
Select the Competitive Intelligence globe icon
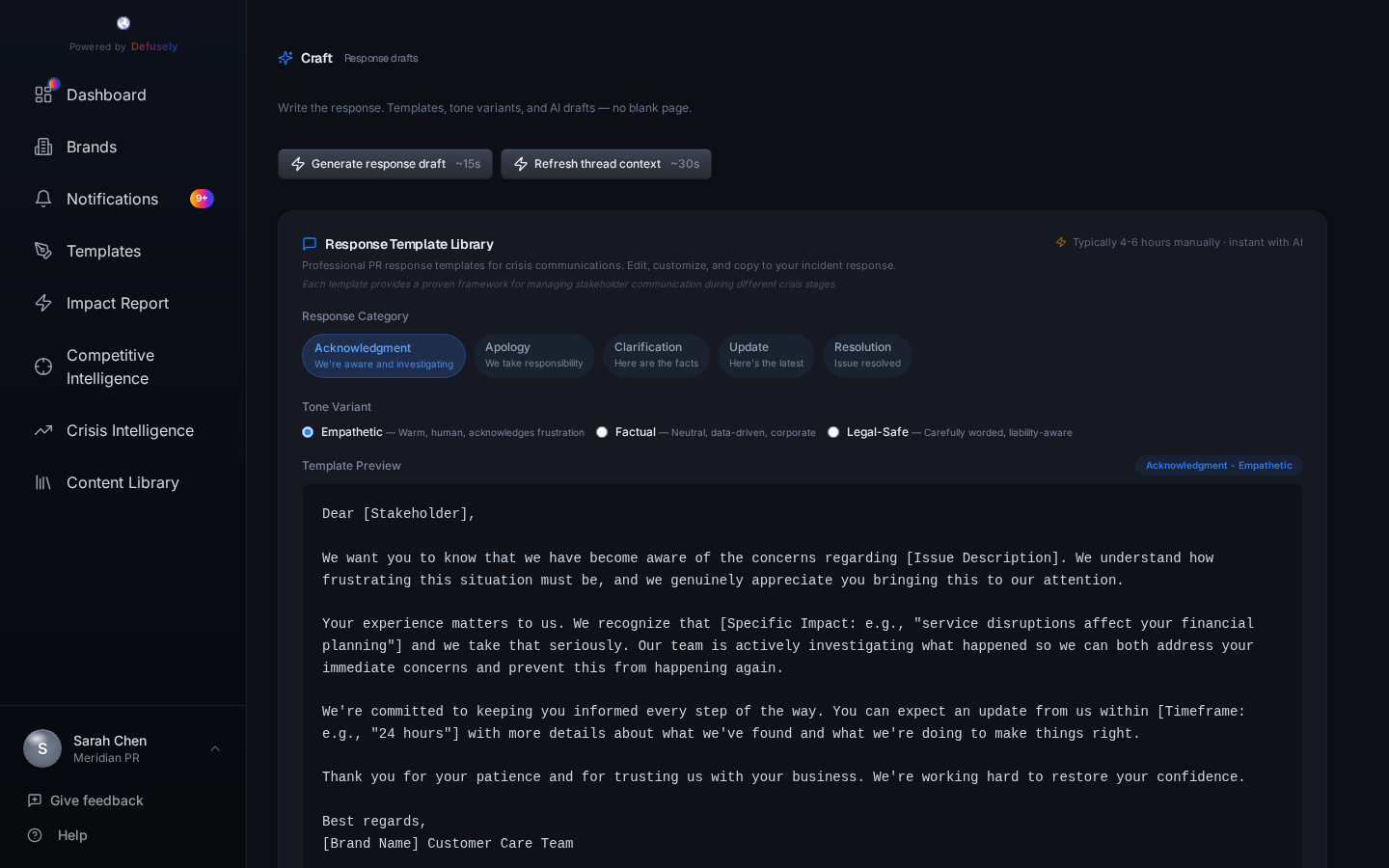43,366
